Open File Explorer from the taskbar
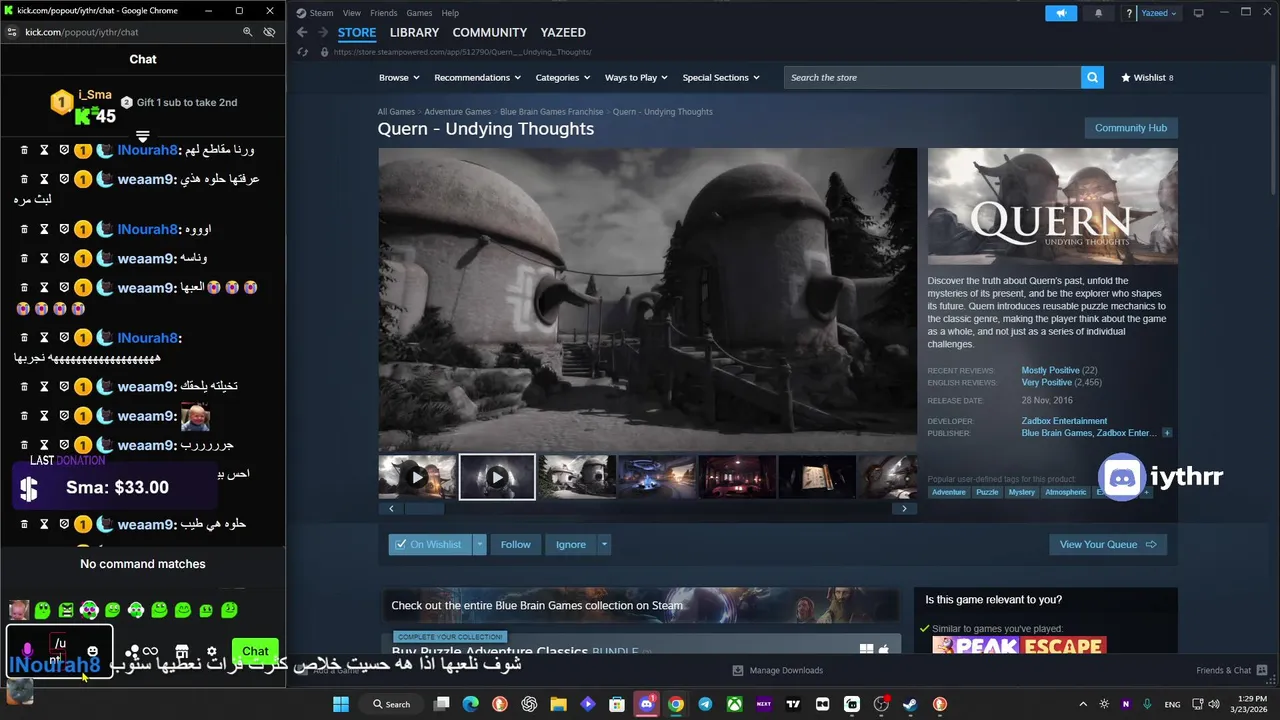This screenshot has height=720, width=1280. pos(558,704)
